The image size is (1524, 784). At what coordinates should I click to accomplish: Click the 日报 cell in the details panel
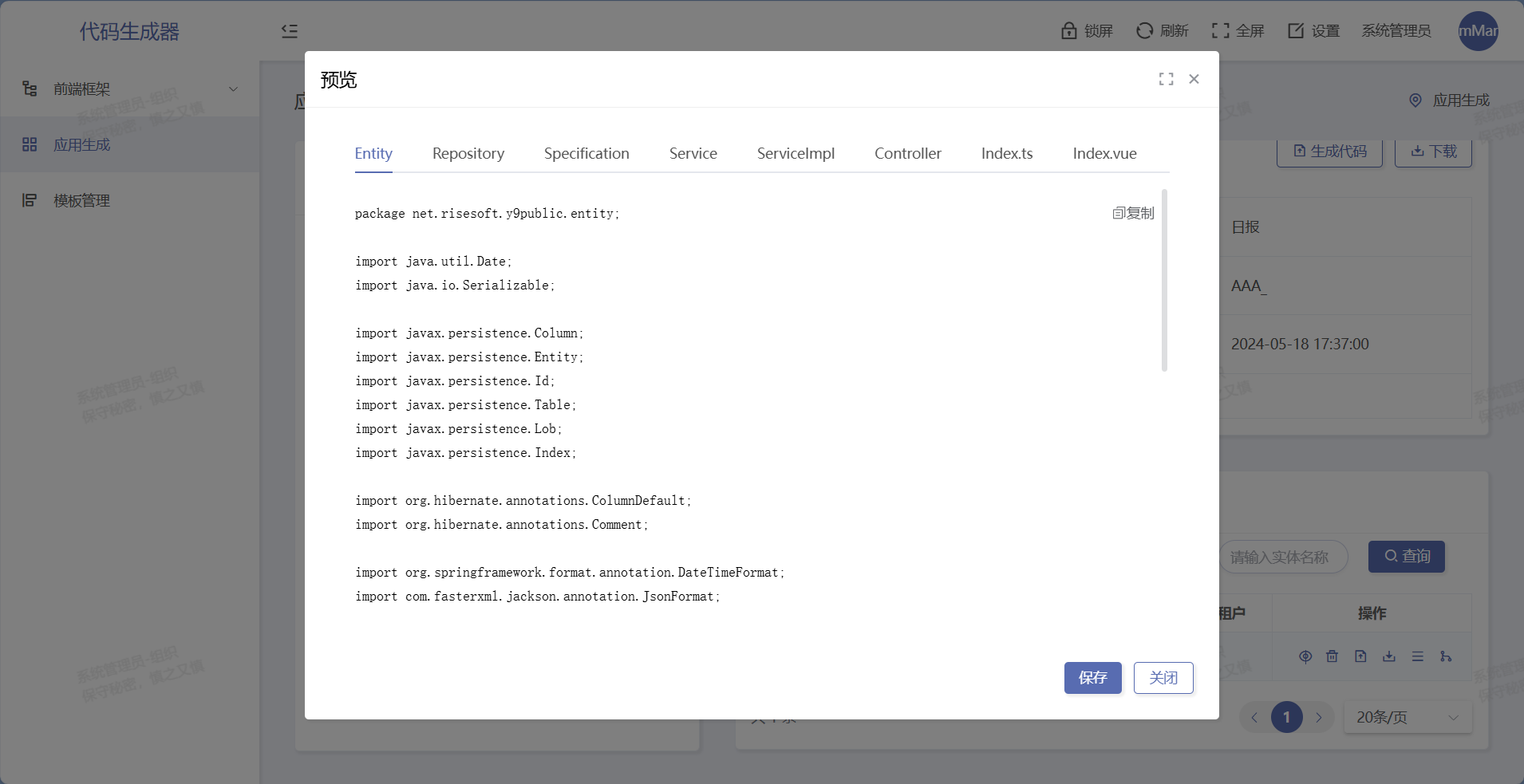click(x=1246, y=227)
